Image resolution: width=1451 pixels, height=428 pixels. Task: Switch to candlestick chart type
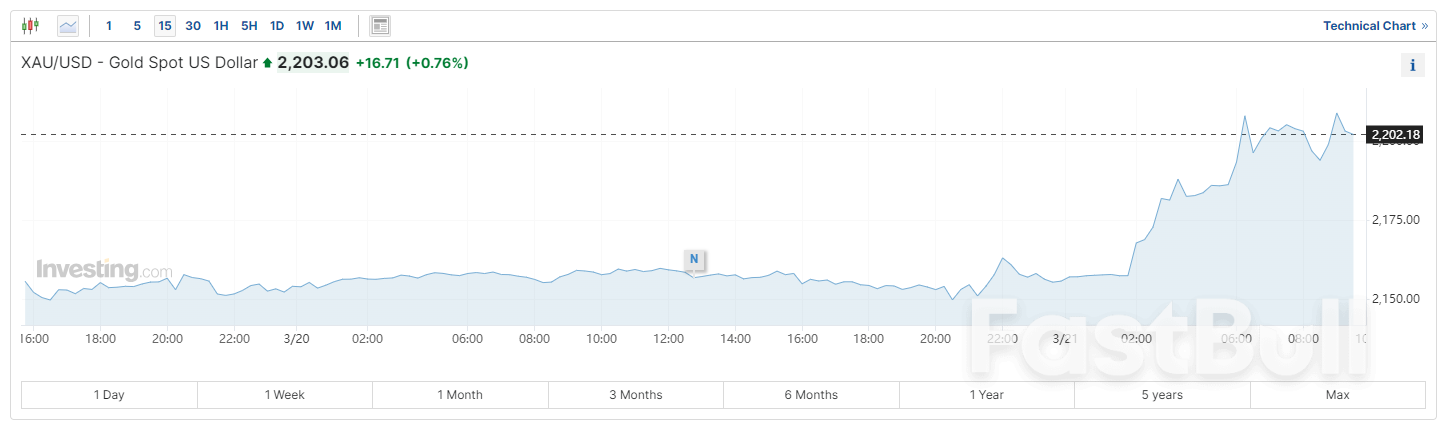(x=30, y=25)
